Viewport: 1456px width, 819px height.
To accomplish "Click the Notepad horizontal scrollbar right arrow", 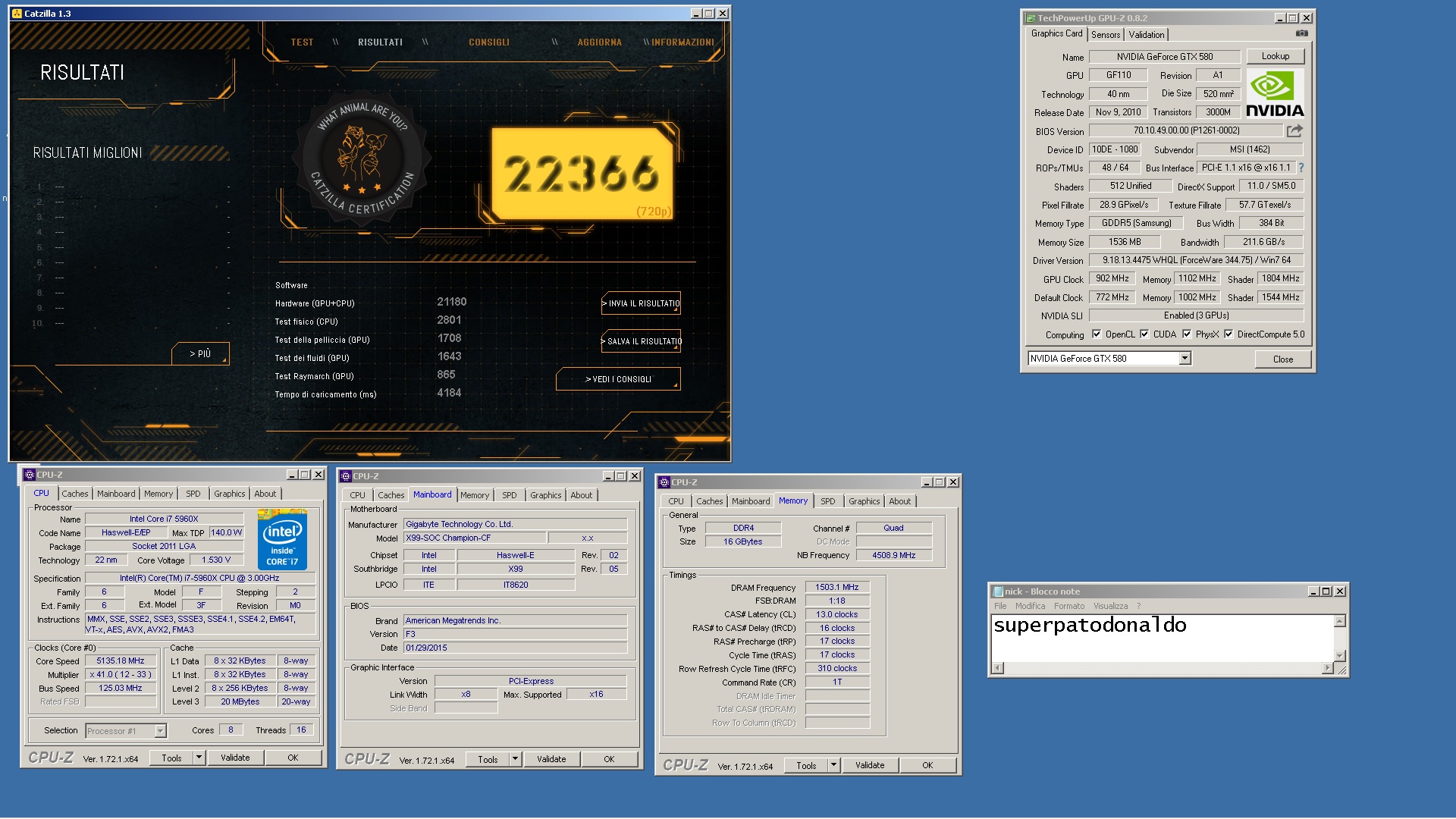I will [x=1327, y=668].
